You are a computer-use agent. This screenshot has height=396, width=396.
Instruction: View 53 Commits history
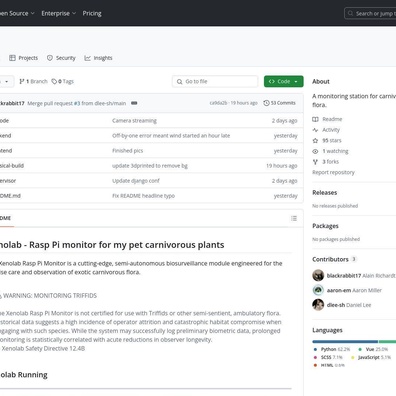point(280,103)
